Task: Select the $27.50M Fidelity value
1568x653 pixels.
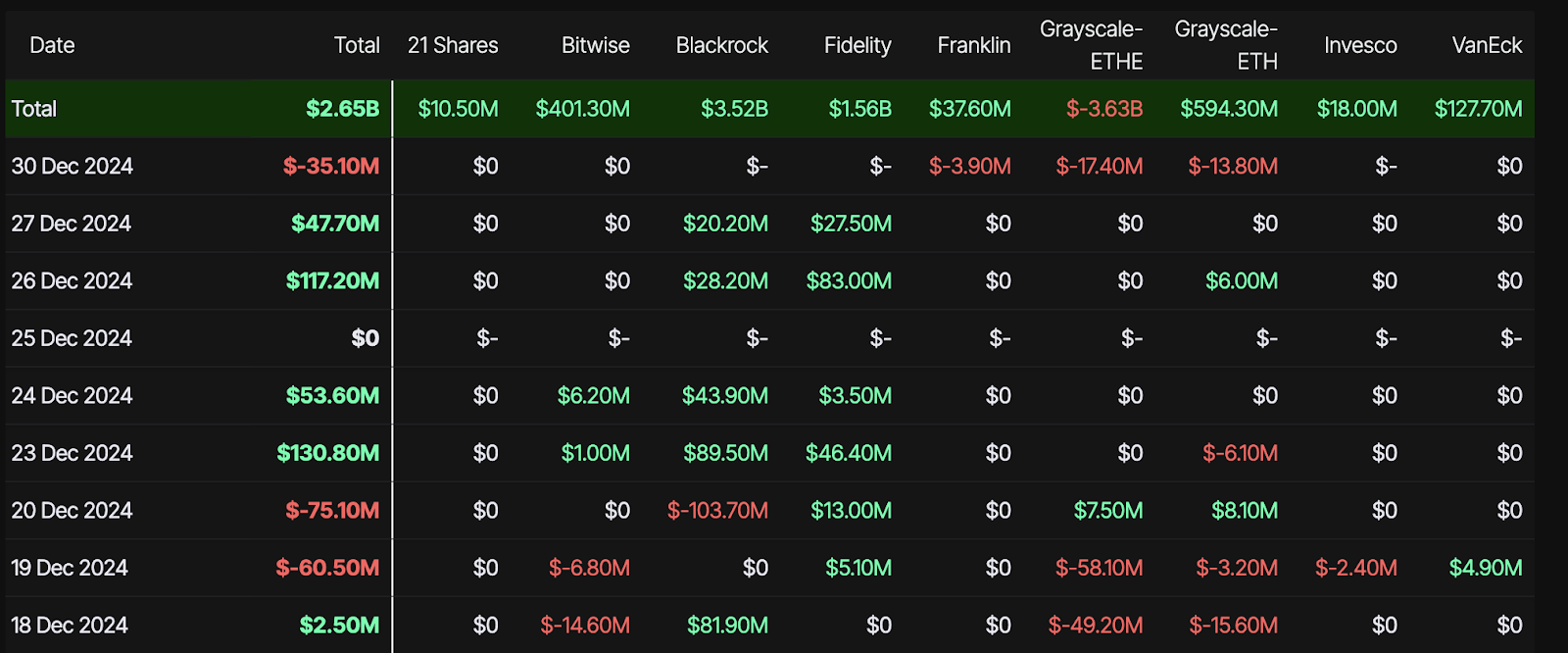Action: (852, 224)
